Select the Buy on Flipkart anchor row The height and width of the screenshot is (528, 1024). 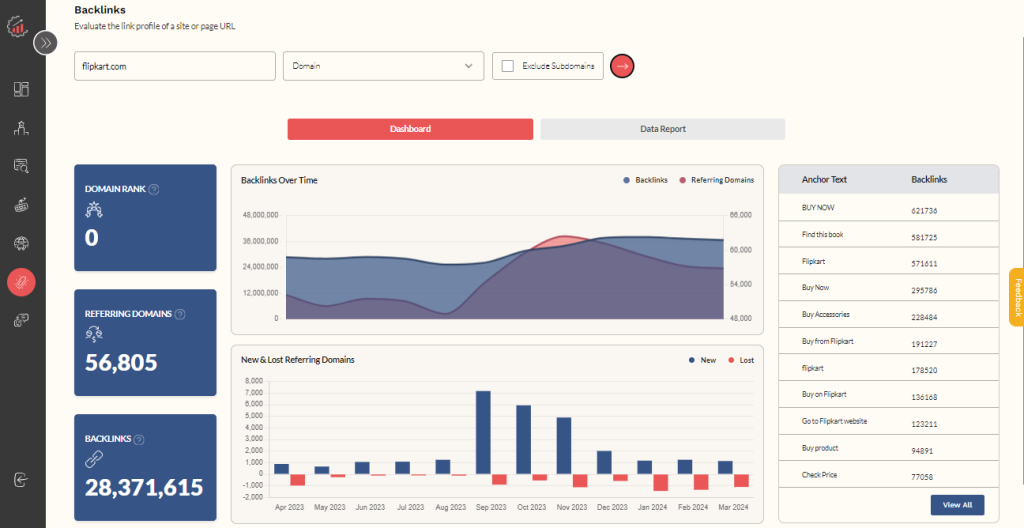click(889, 395)
